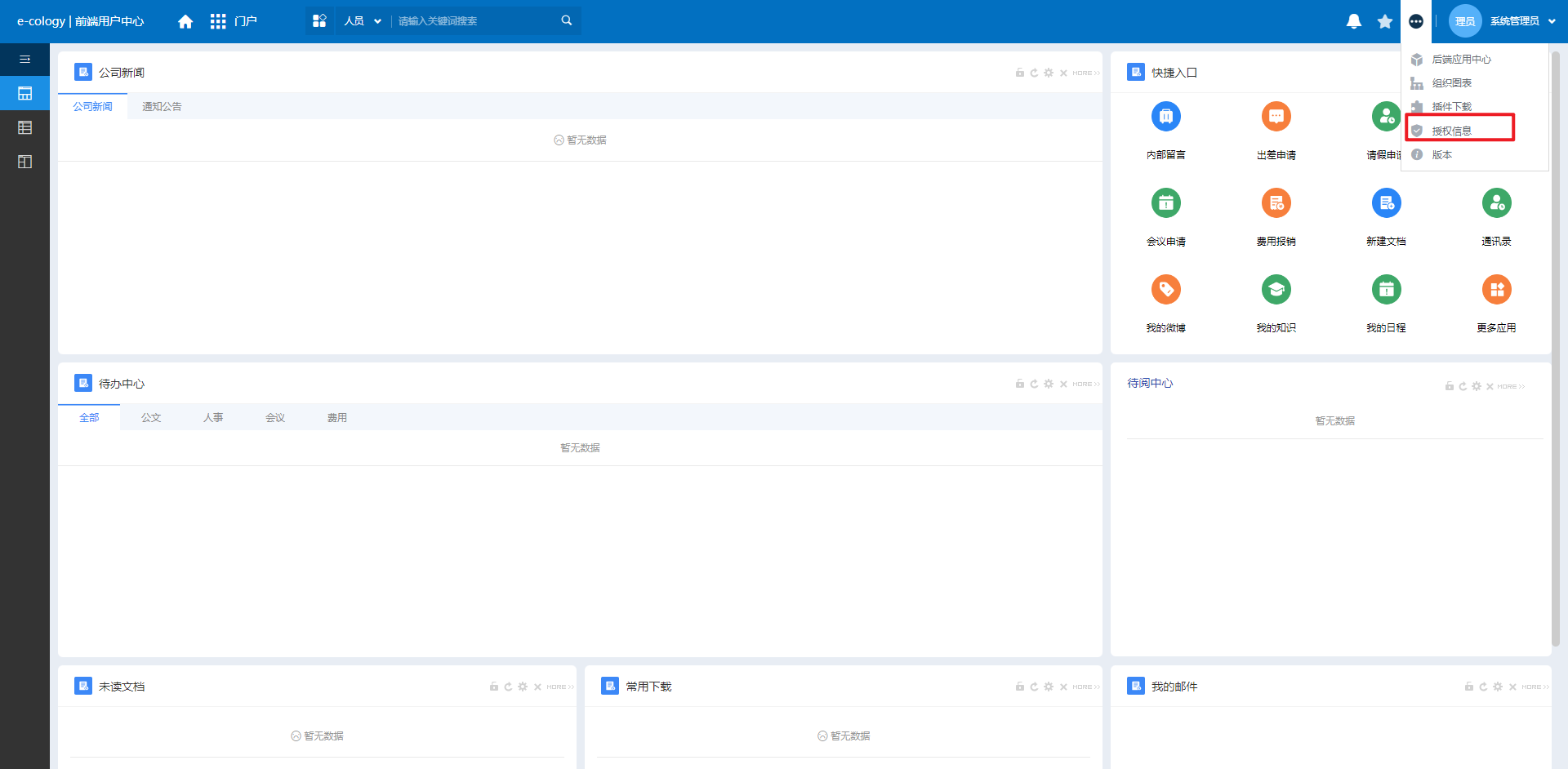The image size is (1568, 769).
Task: Select the third sidebar layout icon
Action: (24, 162)
